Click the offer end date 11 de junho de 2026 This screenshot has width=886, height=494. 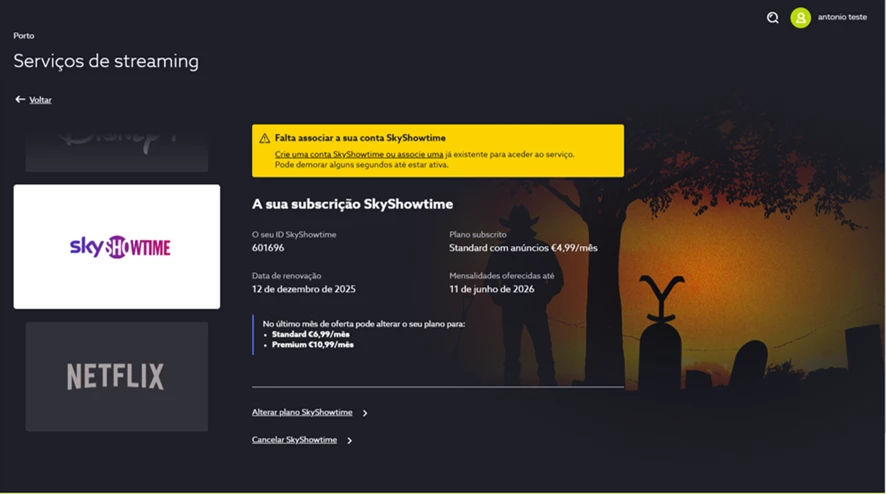coord(492,289)
